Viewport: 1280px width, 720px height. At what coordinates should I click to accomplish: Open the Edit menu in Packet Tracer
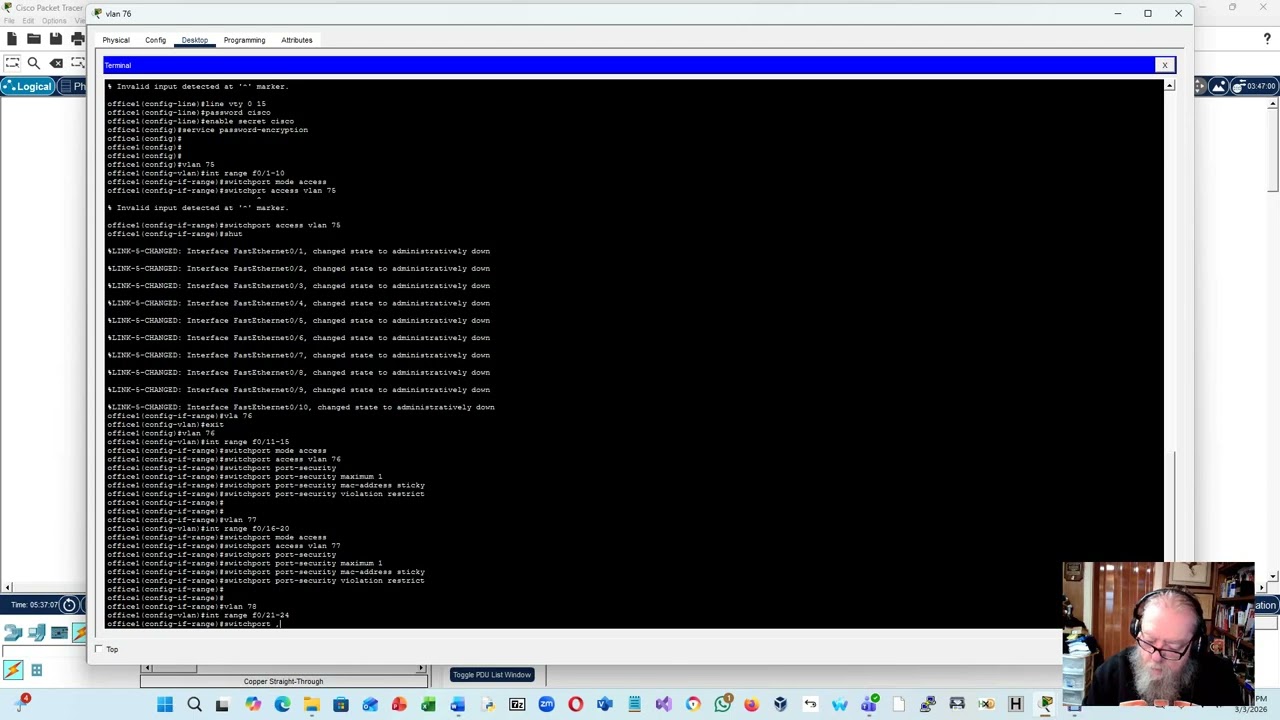coord(28,21)
